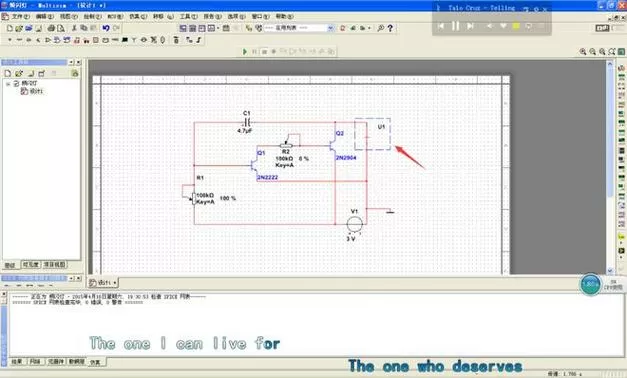Image resolution: width=627 pixels, height=378 pixels.
Task: Open the dropdown arrow next to the layout icon
Action: point(218,28)
